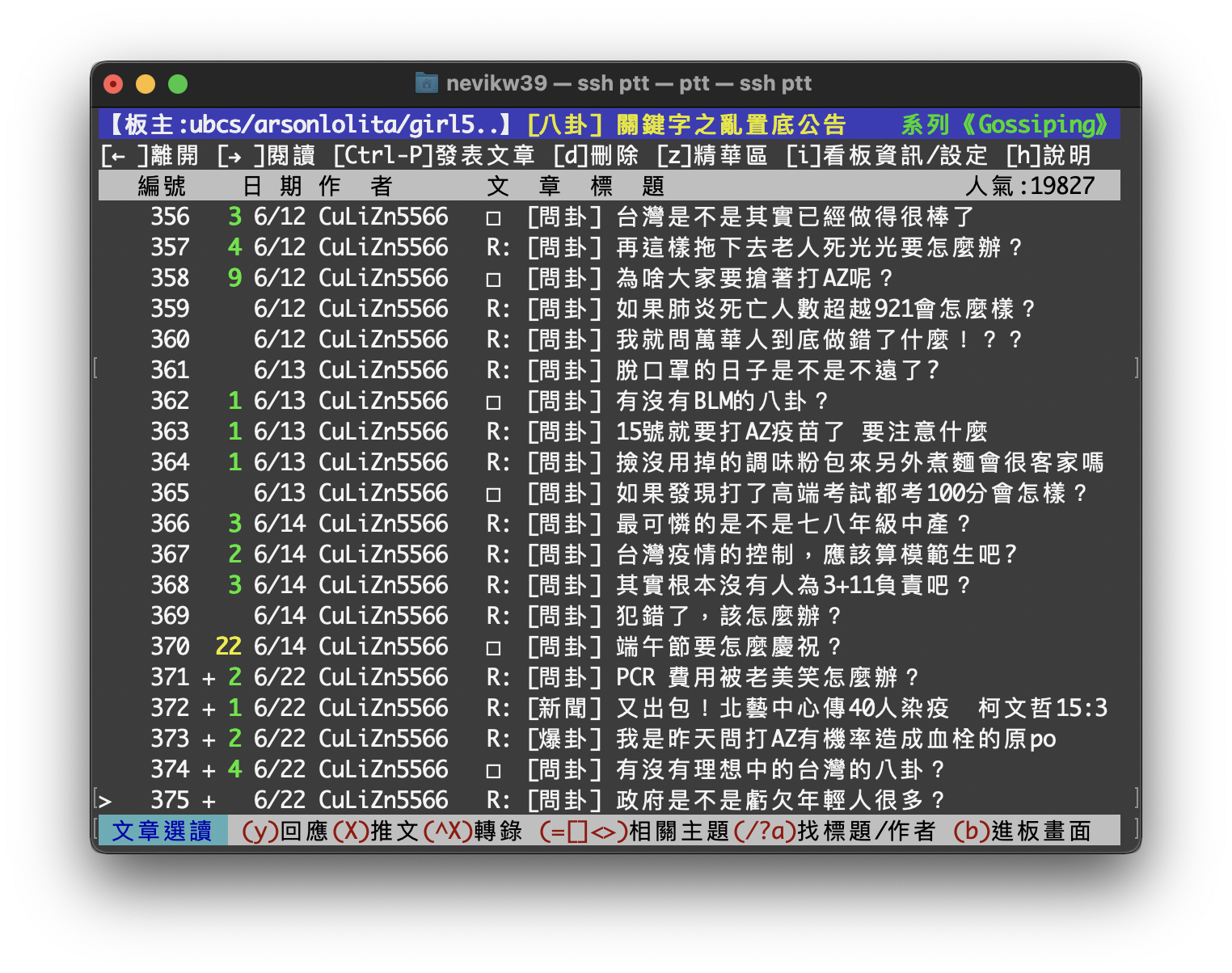Open post 我就問萬華人到底做錯了什麼
Image resolution: width=1232 pixels, height=973 pixels.
819,339
